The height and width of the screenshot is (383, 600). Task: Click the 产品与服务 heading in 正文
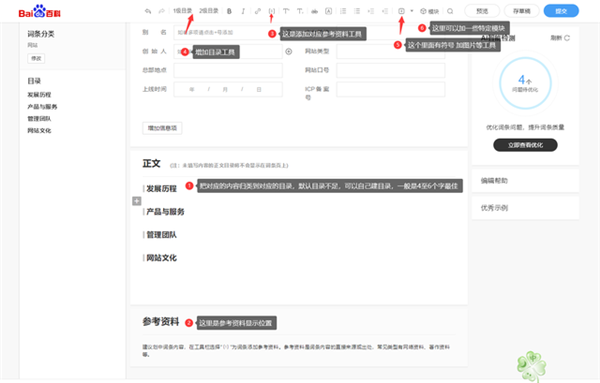click(x=165, y=212)
